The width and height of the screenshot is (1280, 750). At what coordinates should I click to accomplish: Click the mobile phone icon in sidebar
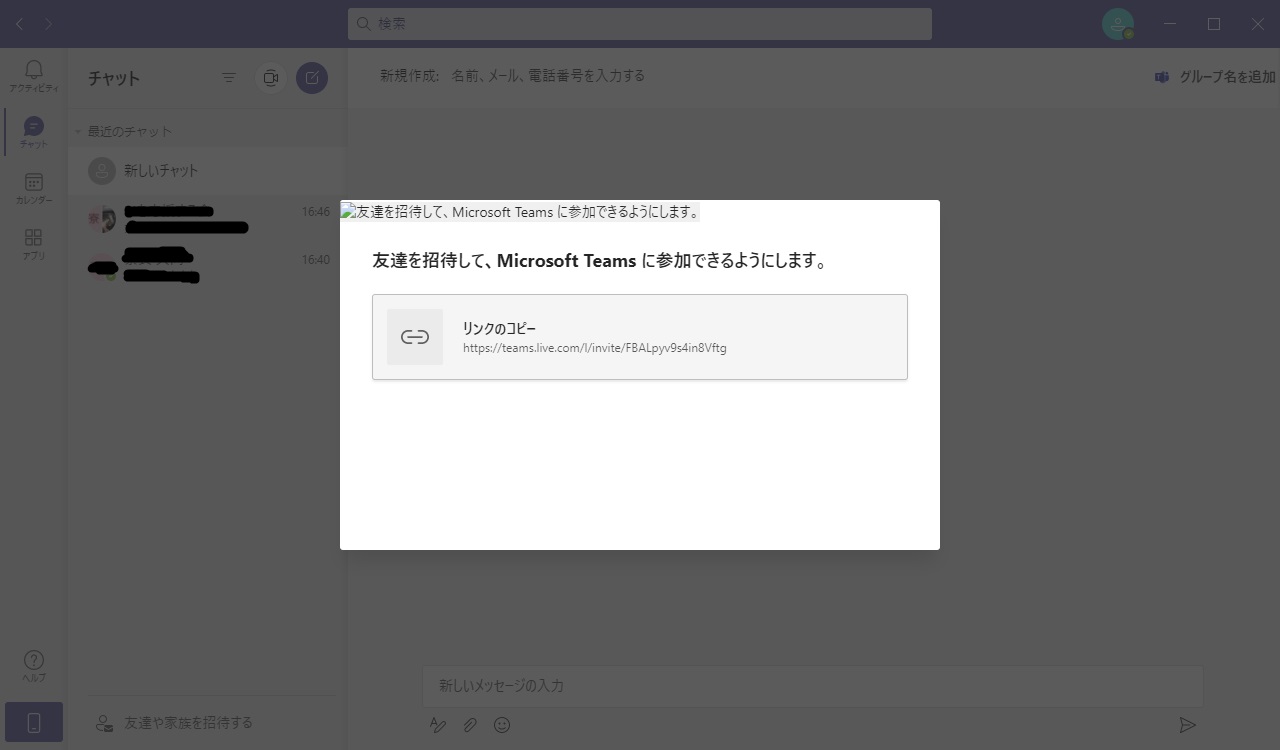34,722
